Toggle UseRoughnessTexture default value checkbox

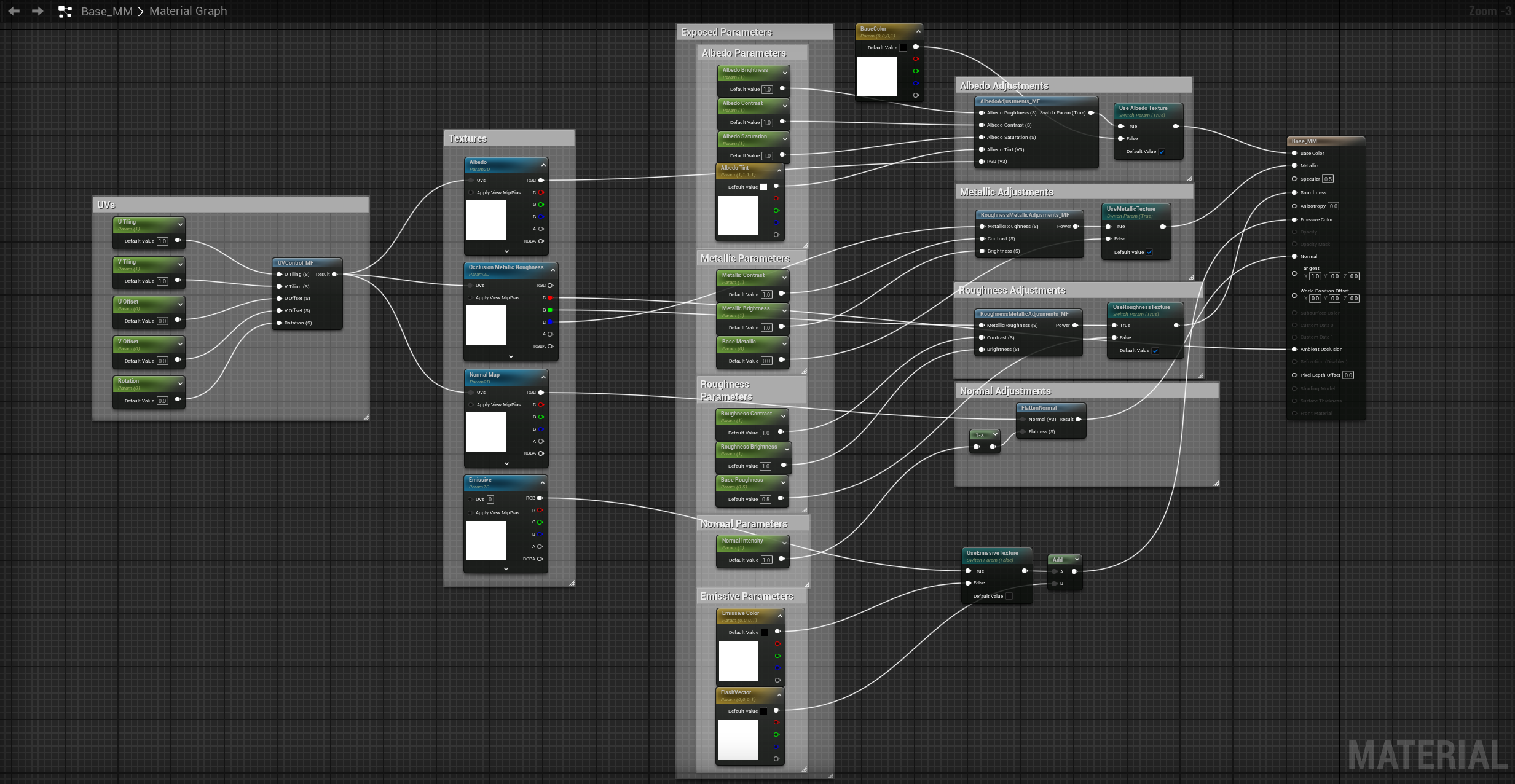1155,351
